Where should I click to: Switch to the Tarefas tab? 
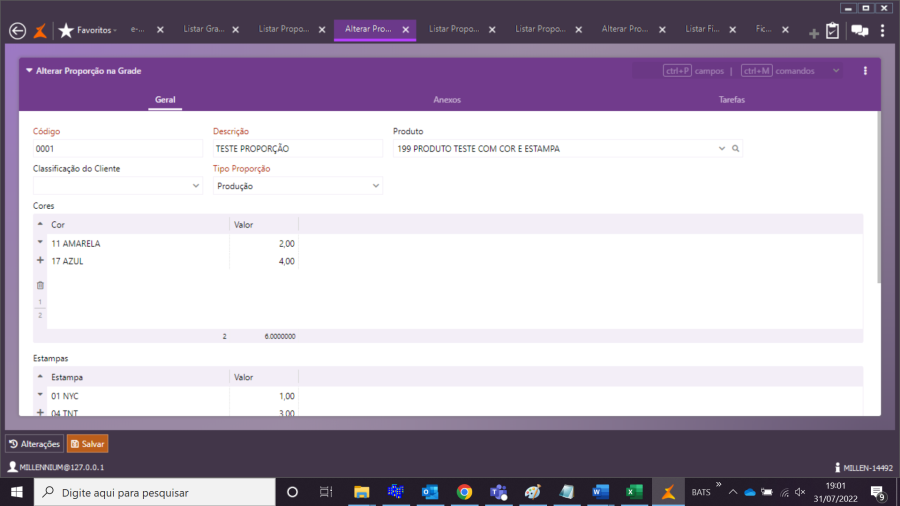[x=731, y=100]
